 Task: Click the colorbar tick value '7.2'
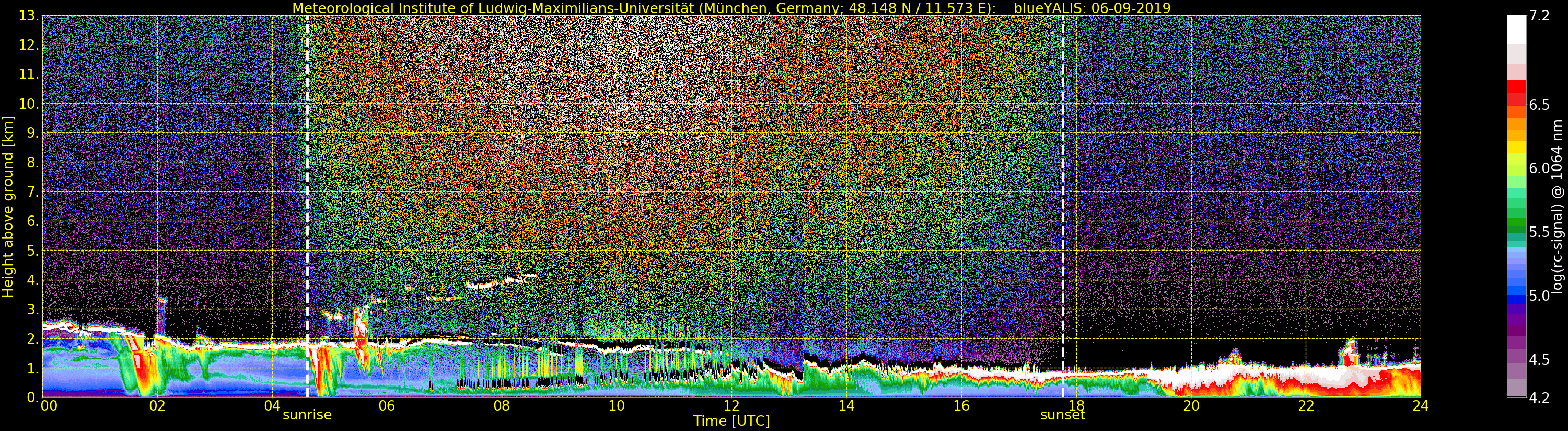pos(1539,16)
